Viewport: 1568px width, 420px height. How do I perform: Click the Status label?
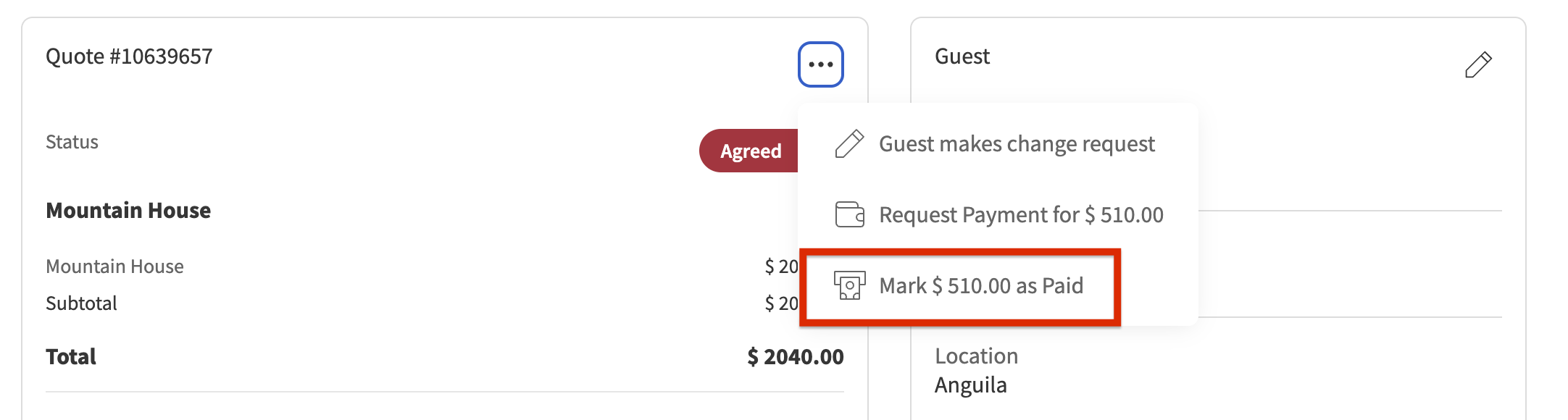[x=72, y=142]
